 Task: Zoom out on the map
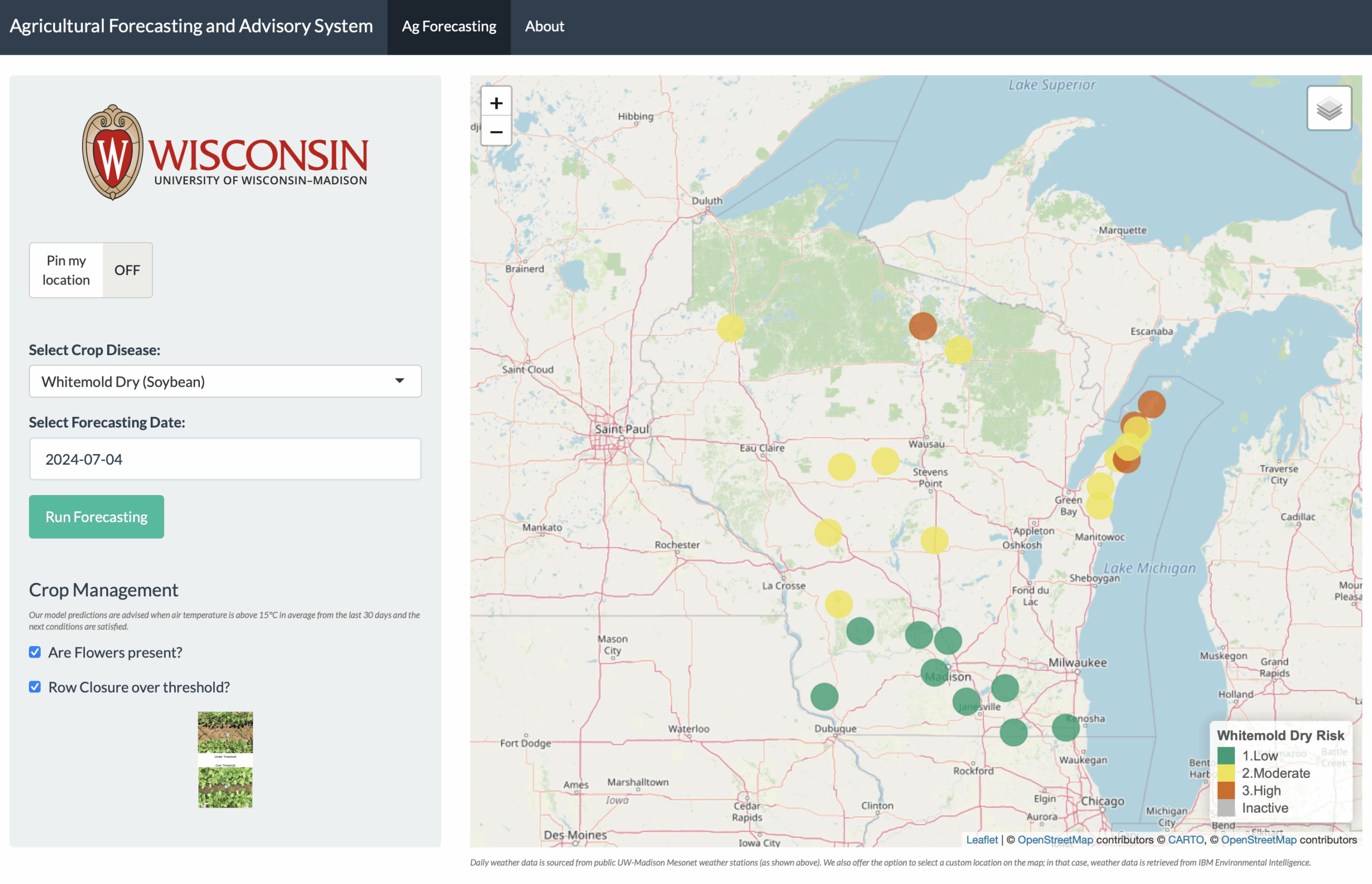coord(496,131)
